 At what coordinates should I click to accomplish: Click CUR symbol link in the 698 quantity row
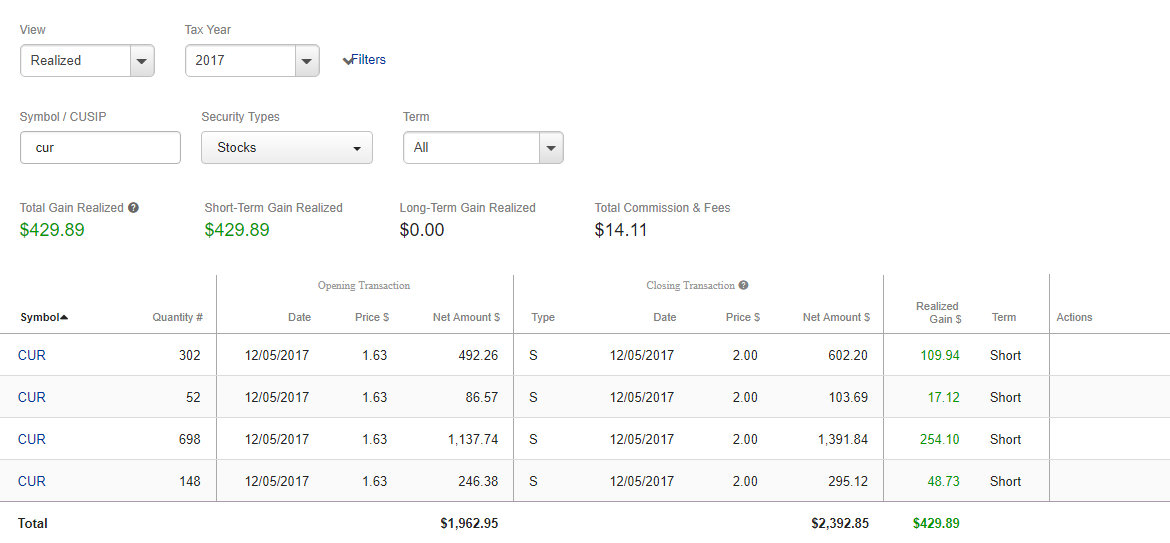click(x=32, y=439)
